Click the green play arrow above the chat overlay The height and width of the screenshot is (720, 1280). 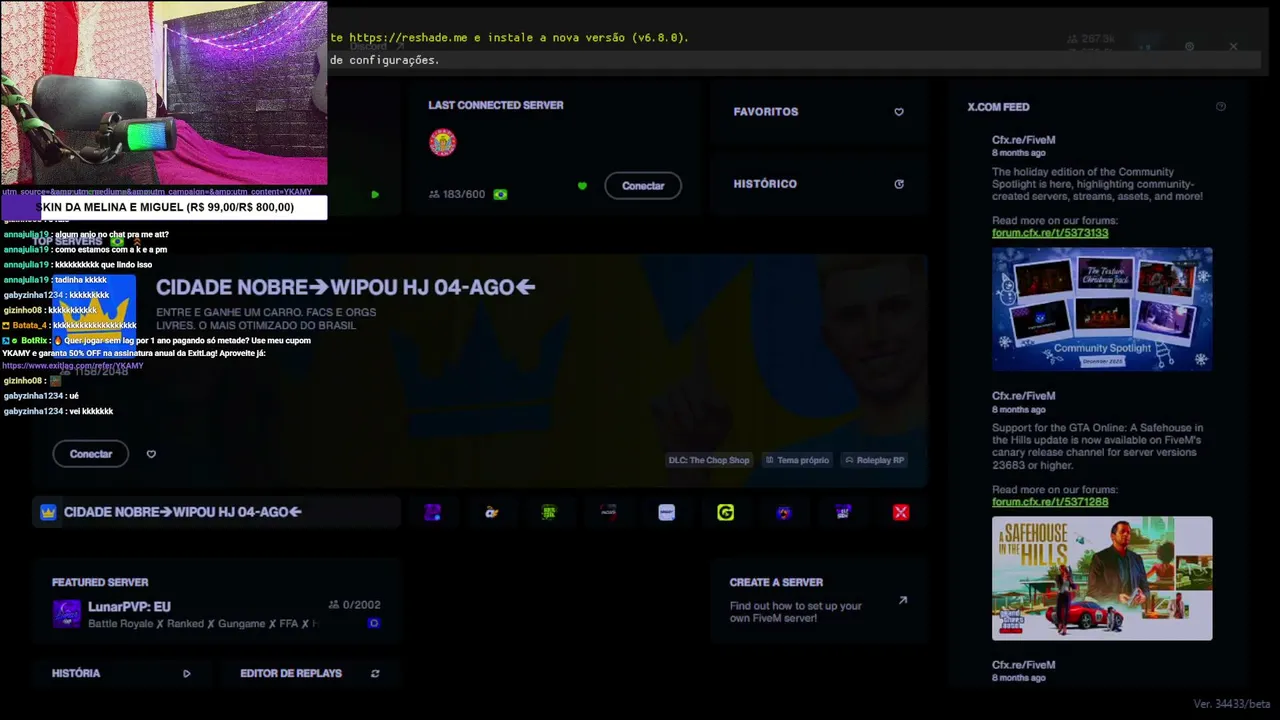coord(375,194)
